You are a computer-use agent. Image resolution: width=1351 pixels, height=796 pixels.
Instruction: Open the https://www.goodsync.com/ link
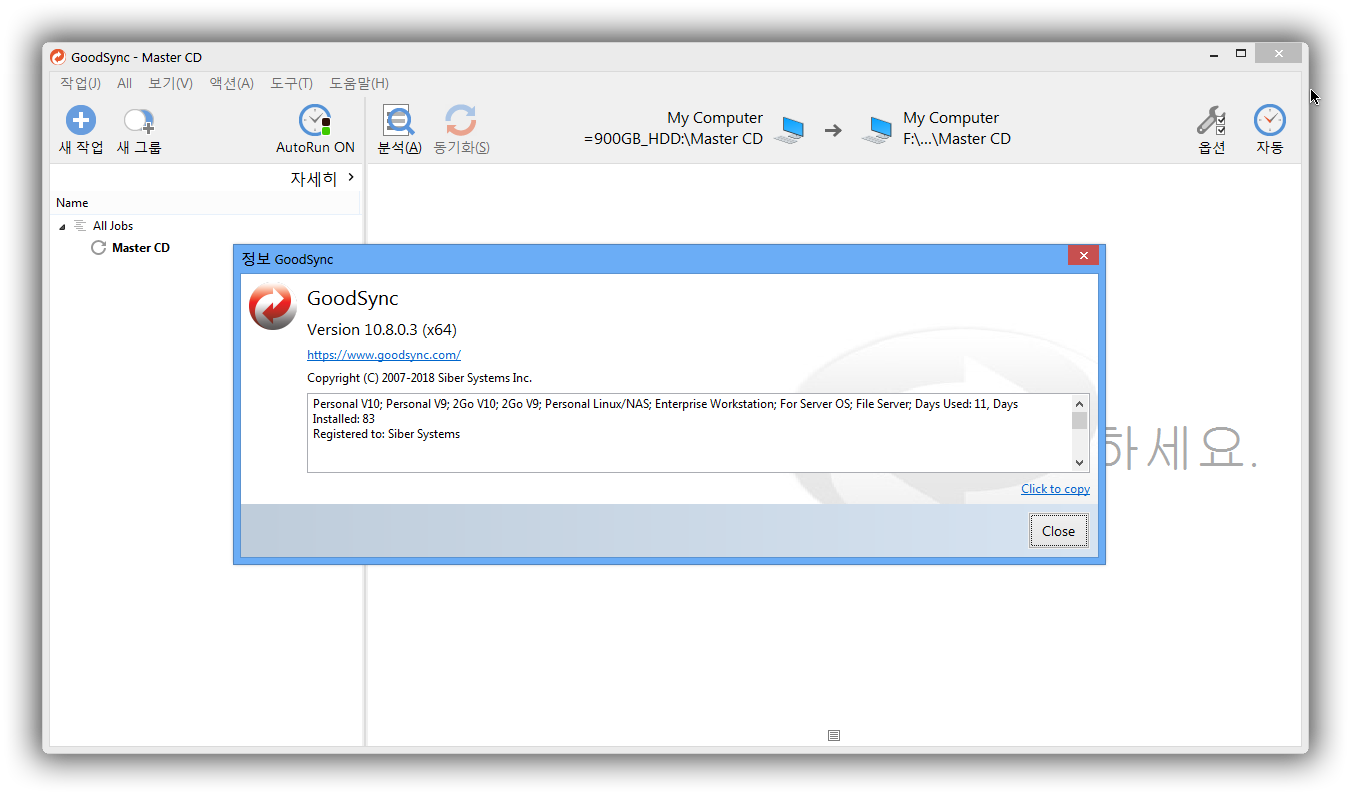[384, 354]
